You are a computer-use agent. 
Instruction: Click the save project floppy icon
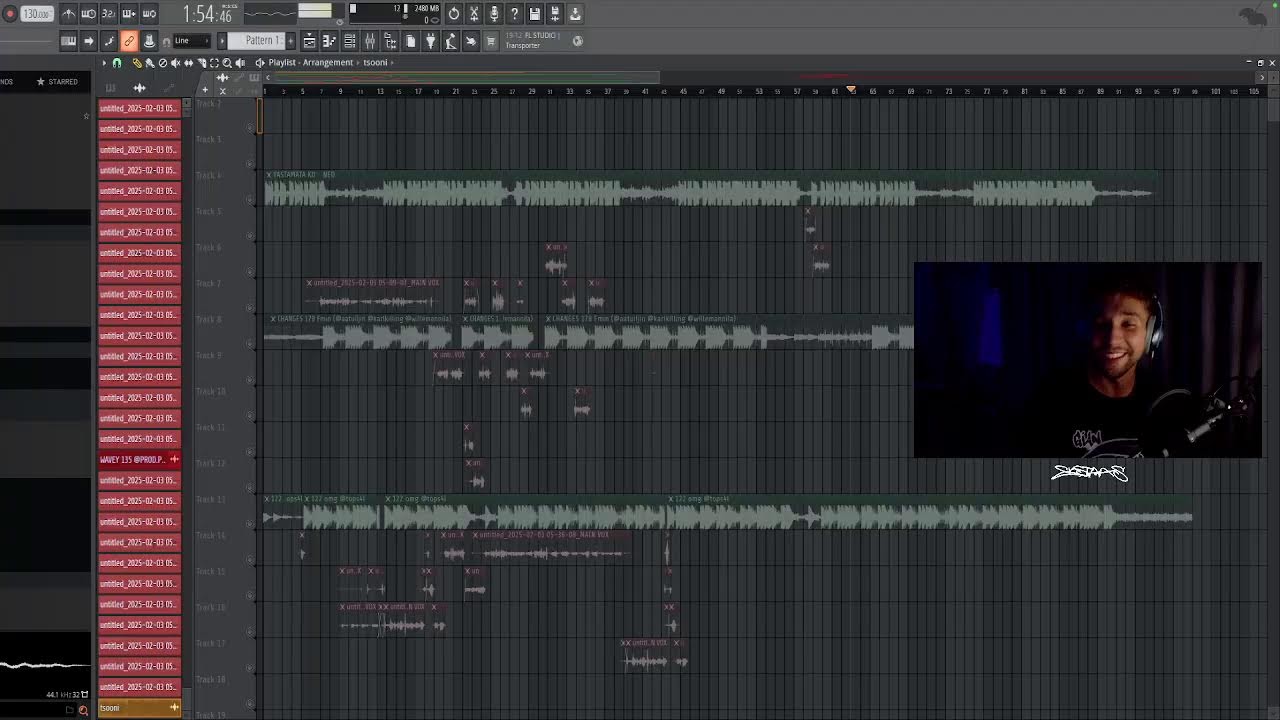click(x=535, y=14)
